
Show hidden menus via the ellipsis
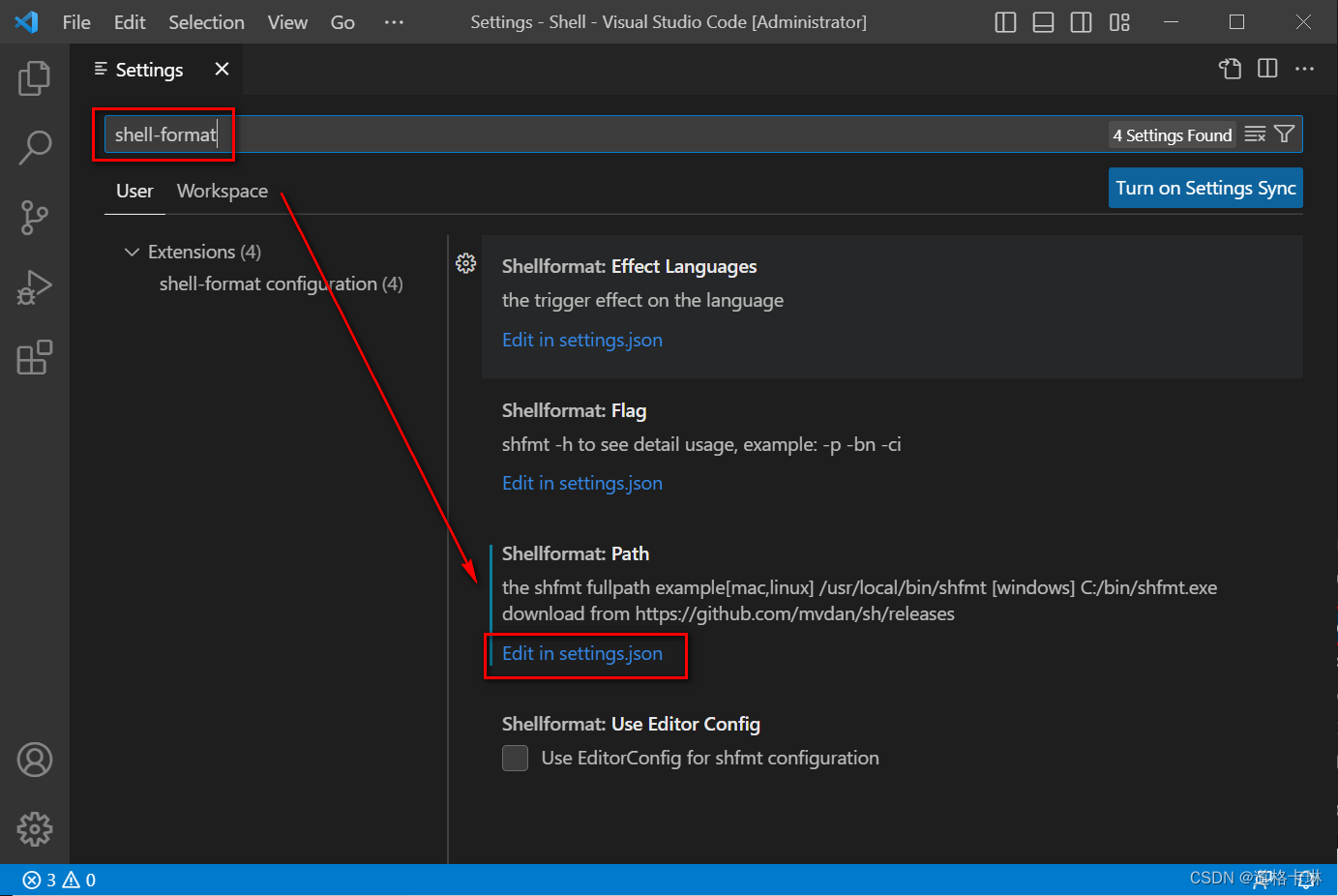click(x=394, y=22)
